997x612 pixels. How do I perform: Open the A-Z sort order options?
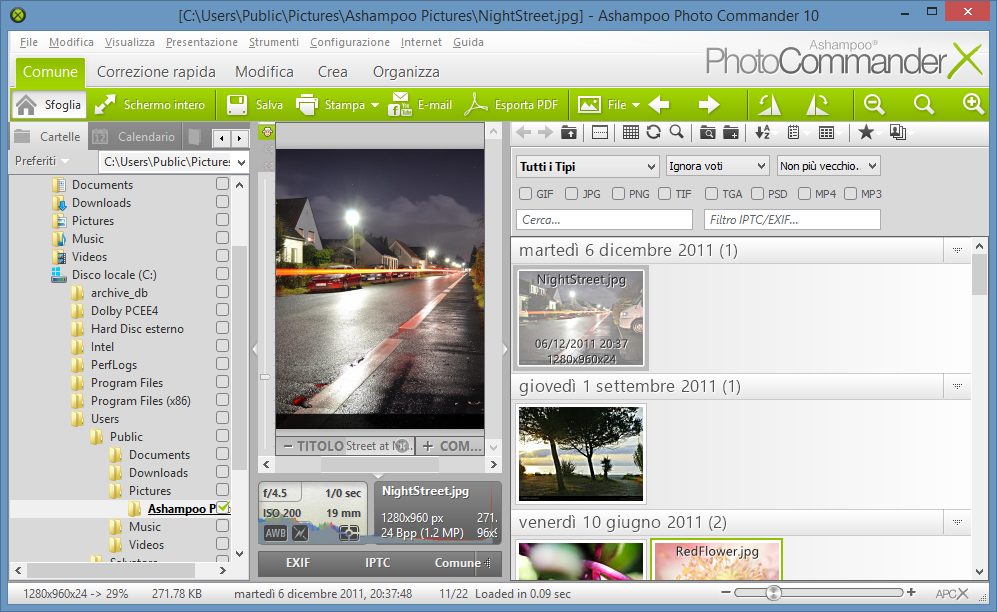pos(762,132)
